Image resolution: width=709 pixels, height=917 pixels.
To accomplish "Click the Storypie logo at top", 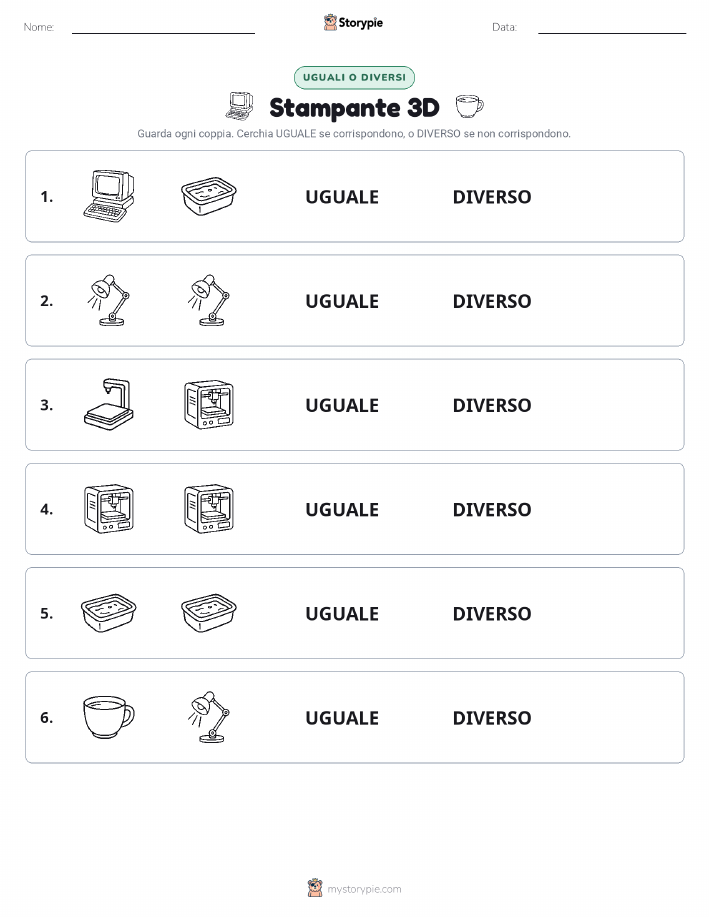I will tap(353, 23).
